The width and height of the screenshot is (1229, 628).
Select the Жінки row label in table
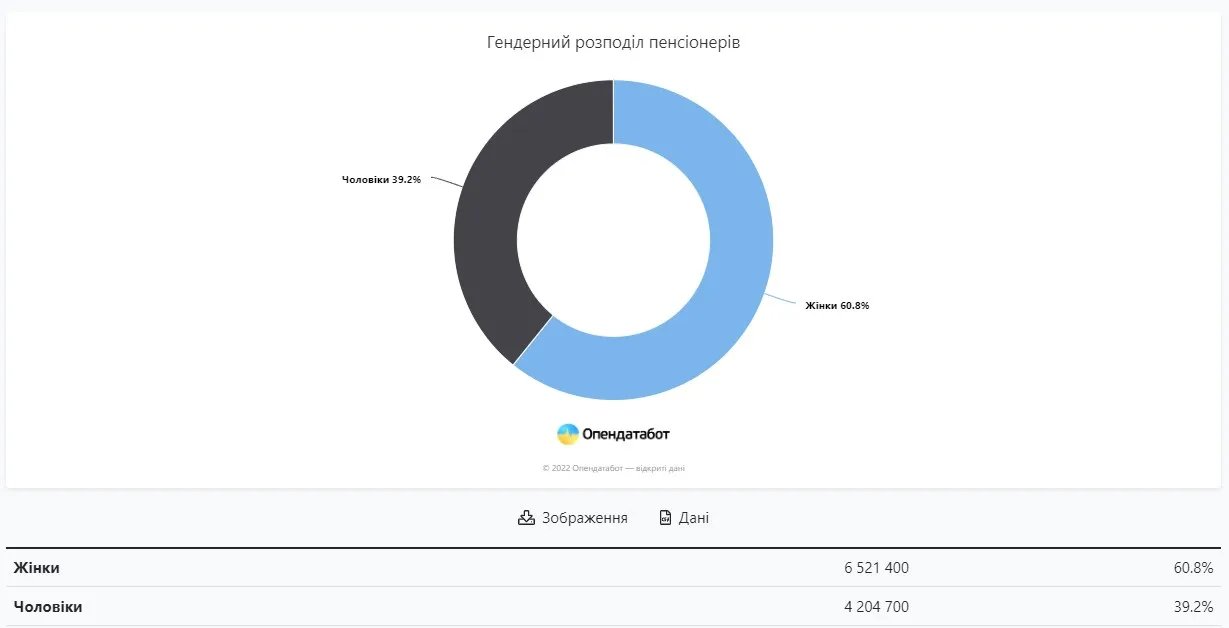(x=36, y=568)
